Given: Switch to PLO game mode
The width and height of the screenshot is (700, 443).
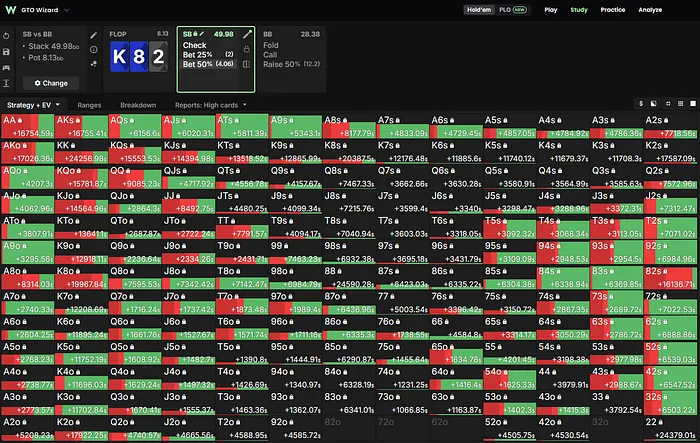Looking at the screenshot, I should (x=513, y=10).
